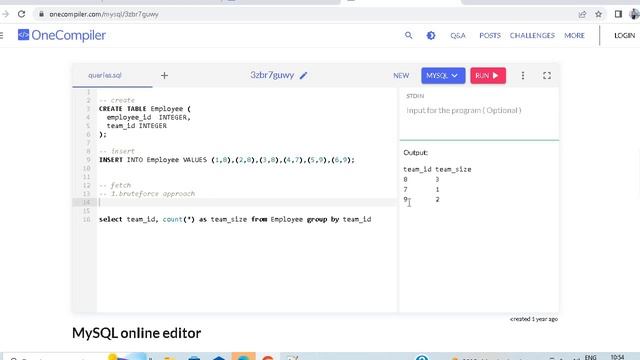
Task: Open the Q&A page
Action: [x=458, y=36]
